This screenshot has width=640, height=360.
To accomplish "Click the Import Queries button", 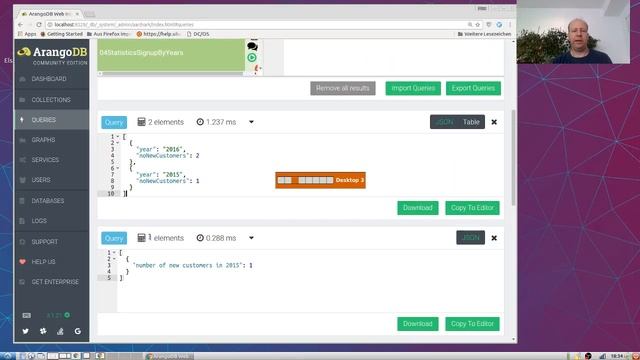I will pos(413,88).
